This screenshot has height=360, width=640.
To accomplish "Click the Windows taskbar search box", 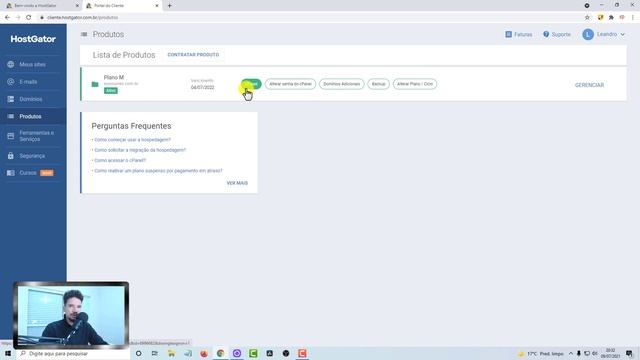I will coord(73,353).
